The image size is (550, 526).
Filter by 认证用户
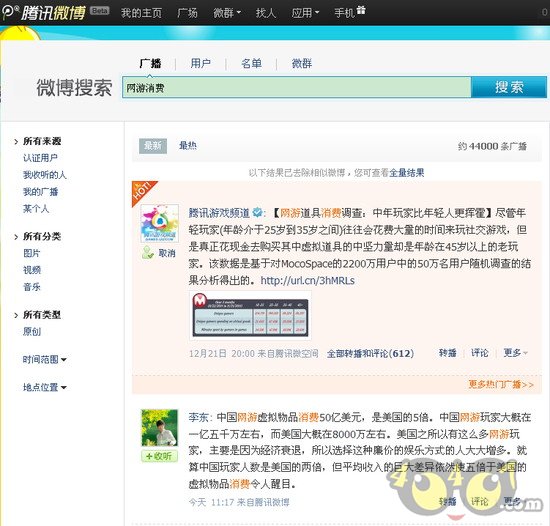click(40, 158)
